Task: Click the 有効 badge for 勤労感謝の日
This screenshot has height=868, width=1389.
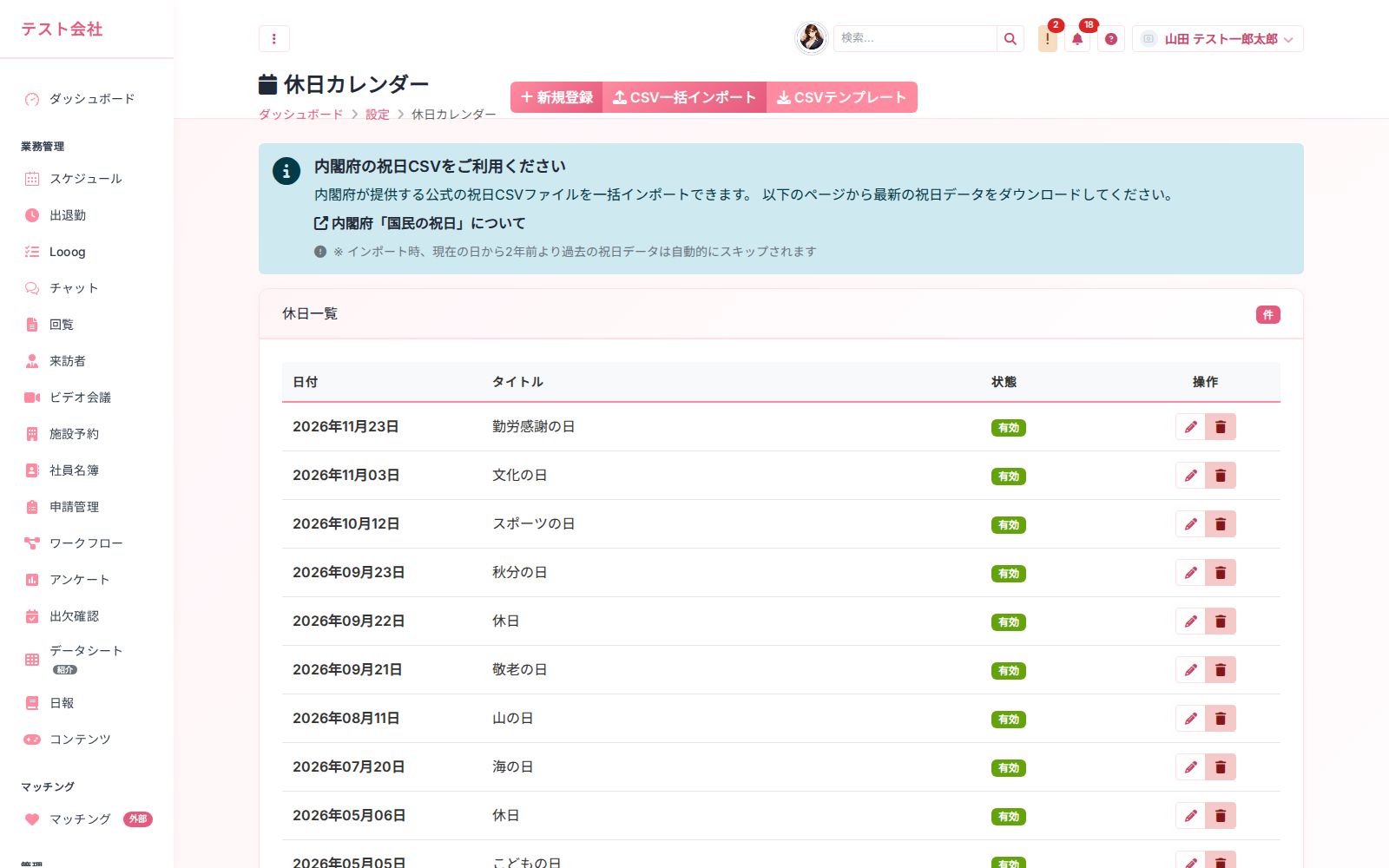Action: [x=1009, y=428]
